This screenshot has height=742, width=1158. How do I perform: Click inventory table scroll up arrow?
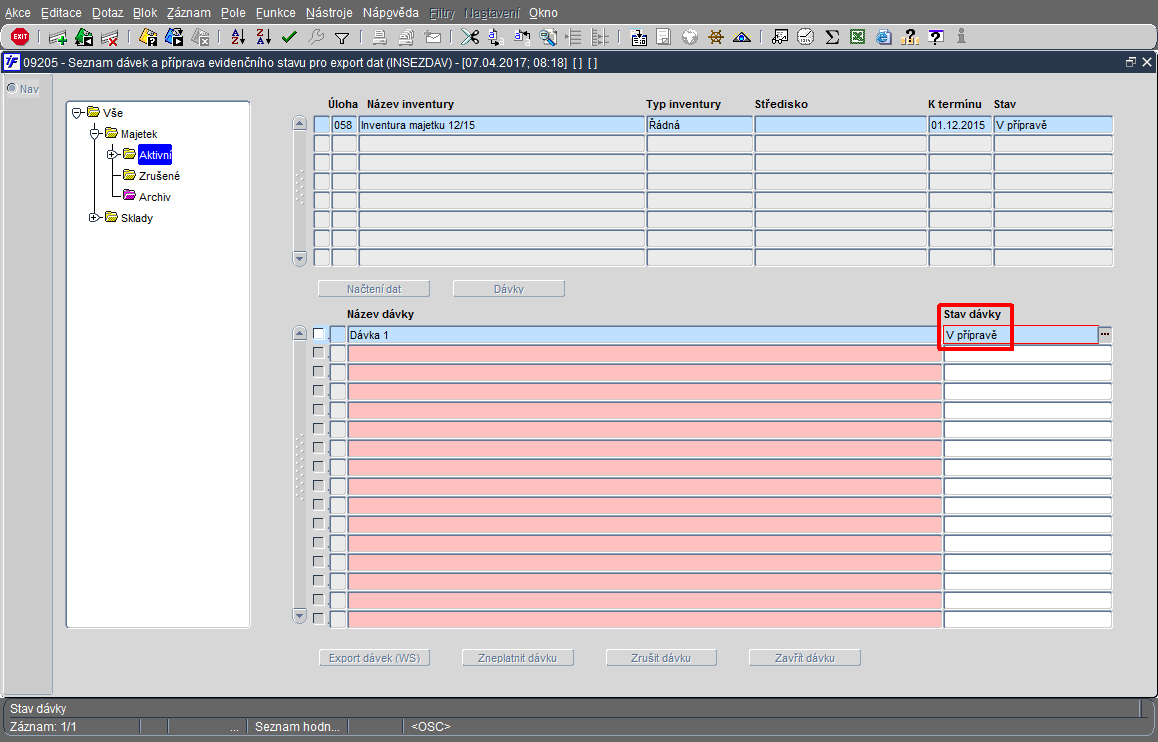pyautogui.click(x=299, y=123)
